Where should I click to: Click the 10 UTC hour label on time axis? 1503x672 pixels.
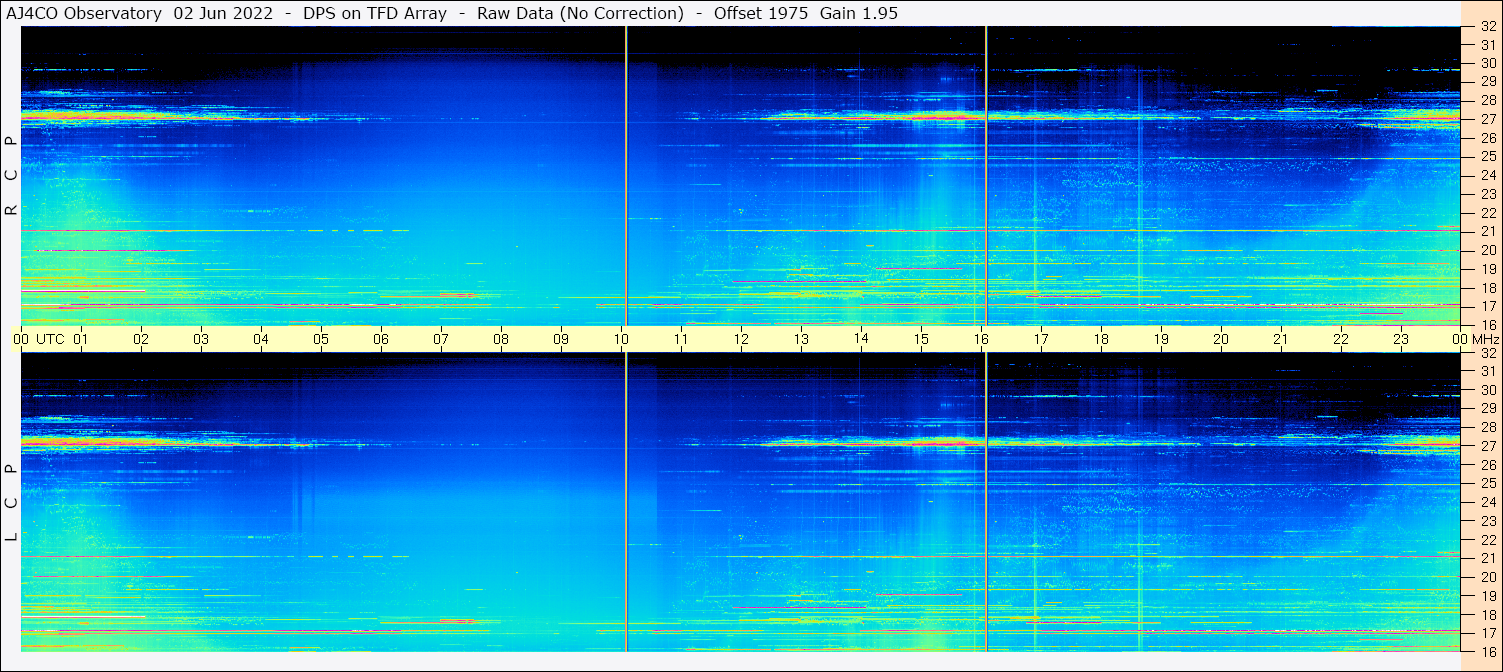point(621,339)
